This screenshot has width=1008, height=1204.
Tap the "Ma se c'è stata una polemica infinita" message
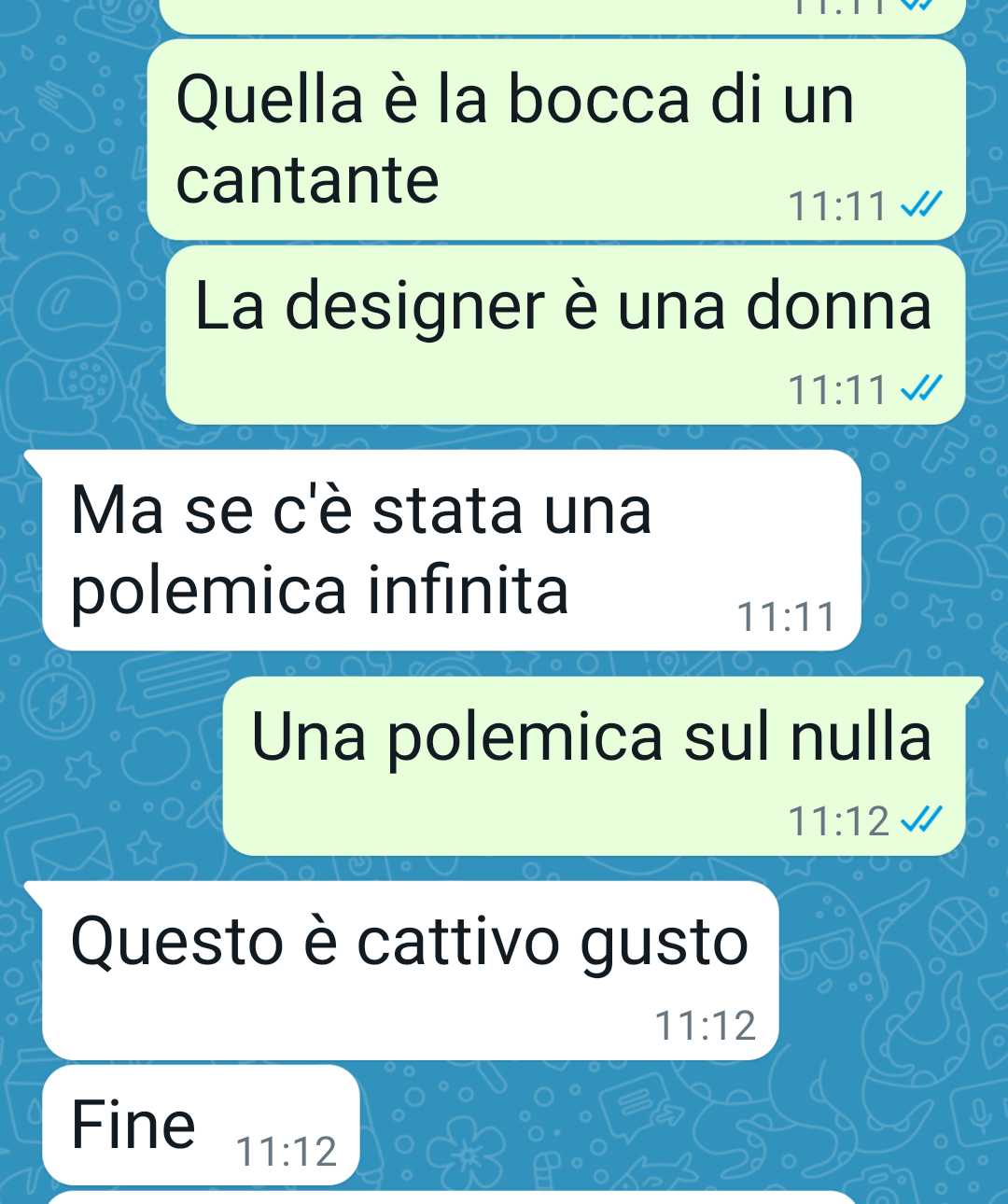pyautogui.click(x=452, y=550)
